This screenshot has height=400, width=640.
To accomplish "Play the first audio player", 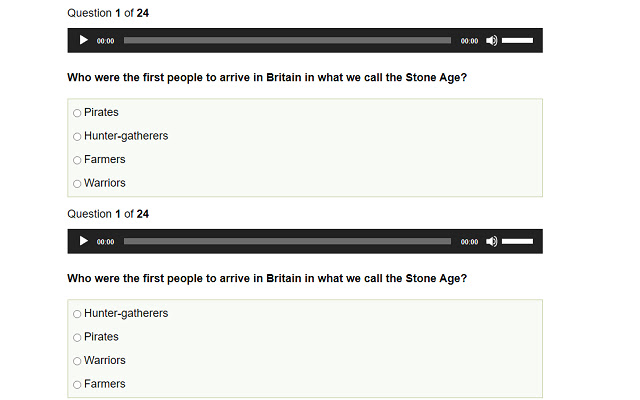I will 84,41.
